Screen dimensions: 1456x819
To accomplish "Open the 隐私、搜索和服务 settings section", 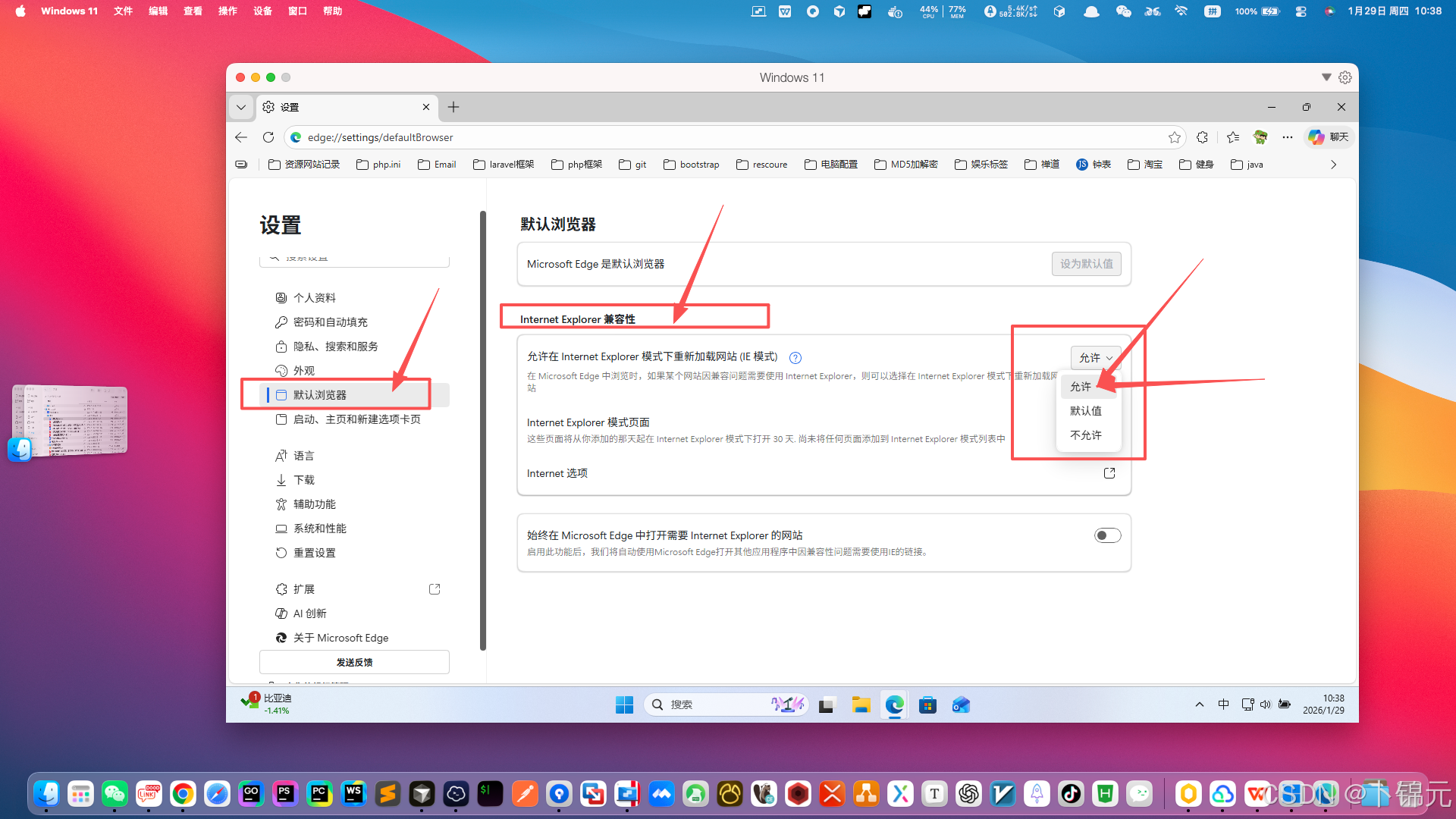I will click(x=335, y=347).
